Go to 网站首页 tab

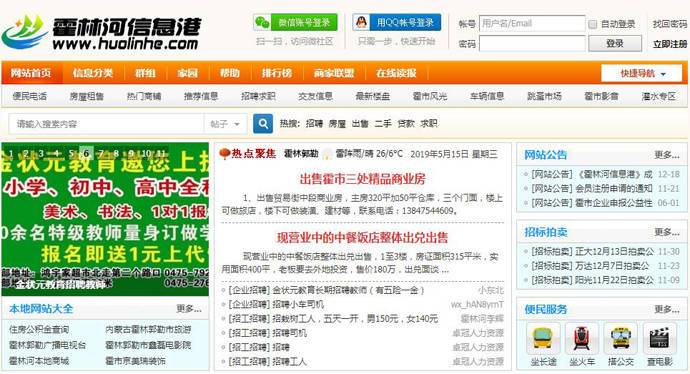click(31, 73)
